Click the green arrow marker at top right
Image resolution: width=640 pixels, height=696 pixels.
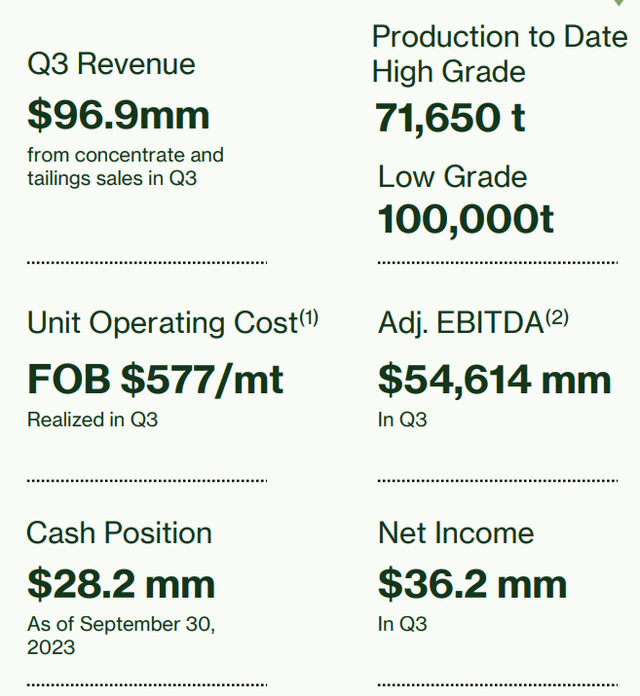click(619, 3)
